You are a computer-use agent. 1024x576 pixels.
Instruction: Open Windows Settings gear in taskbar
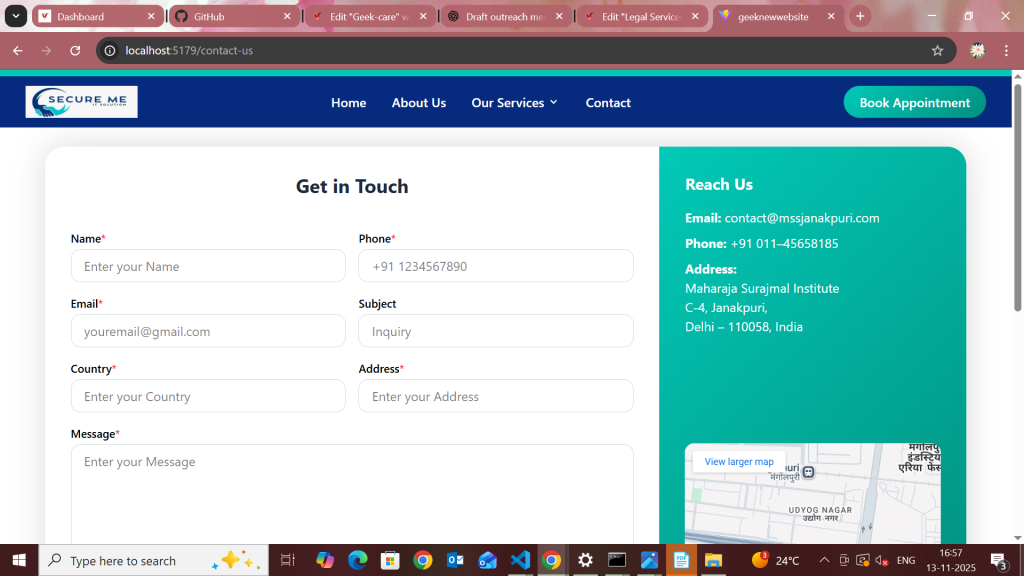tap(585, 560)
